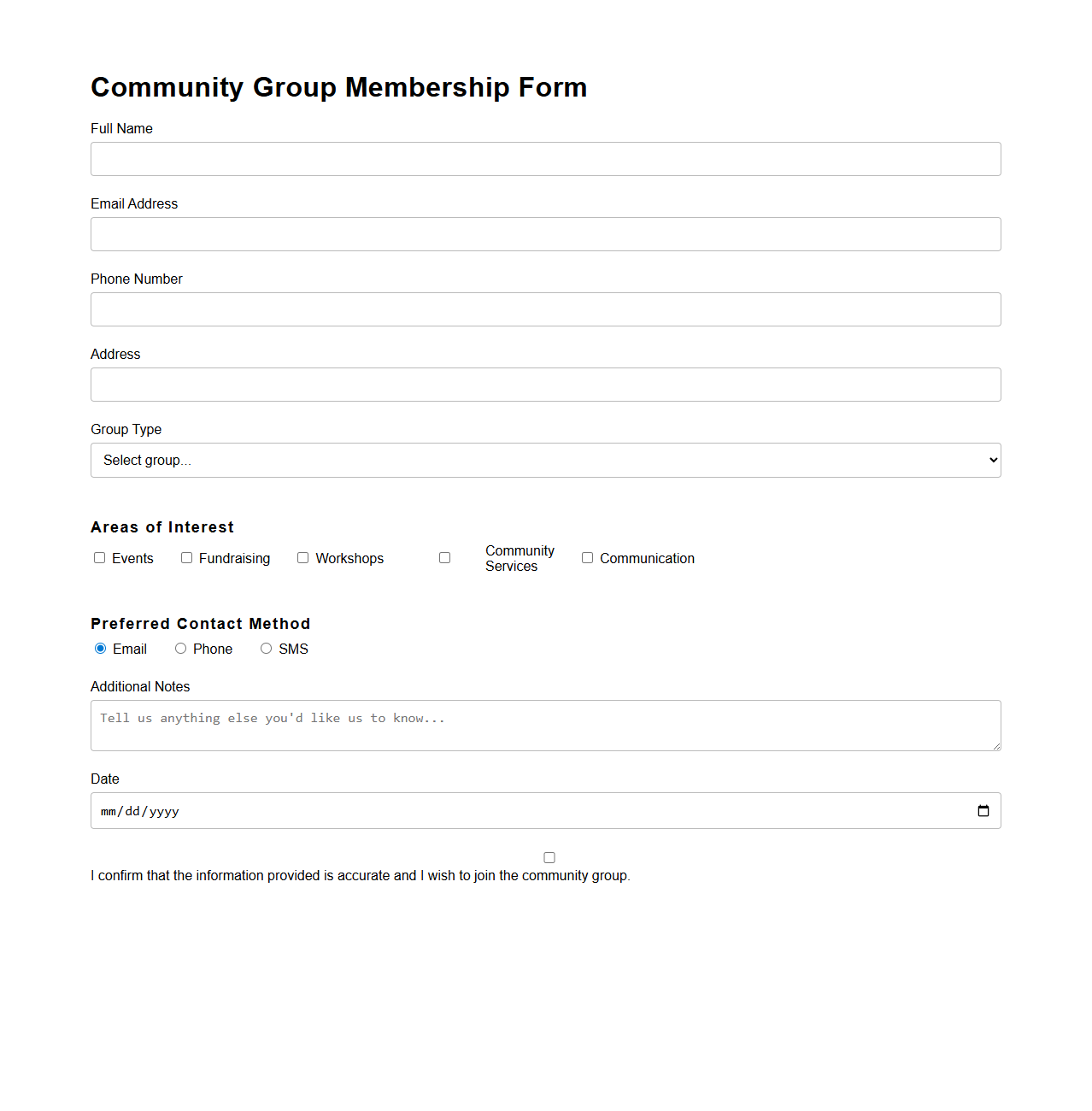This screenshot has width=1092, height=1111.
Task: Select the Email contact method radio button
Action: click(x=100, y=649)
